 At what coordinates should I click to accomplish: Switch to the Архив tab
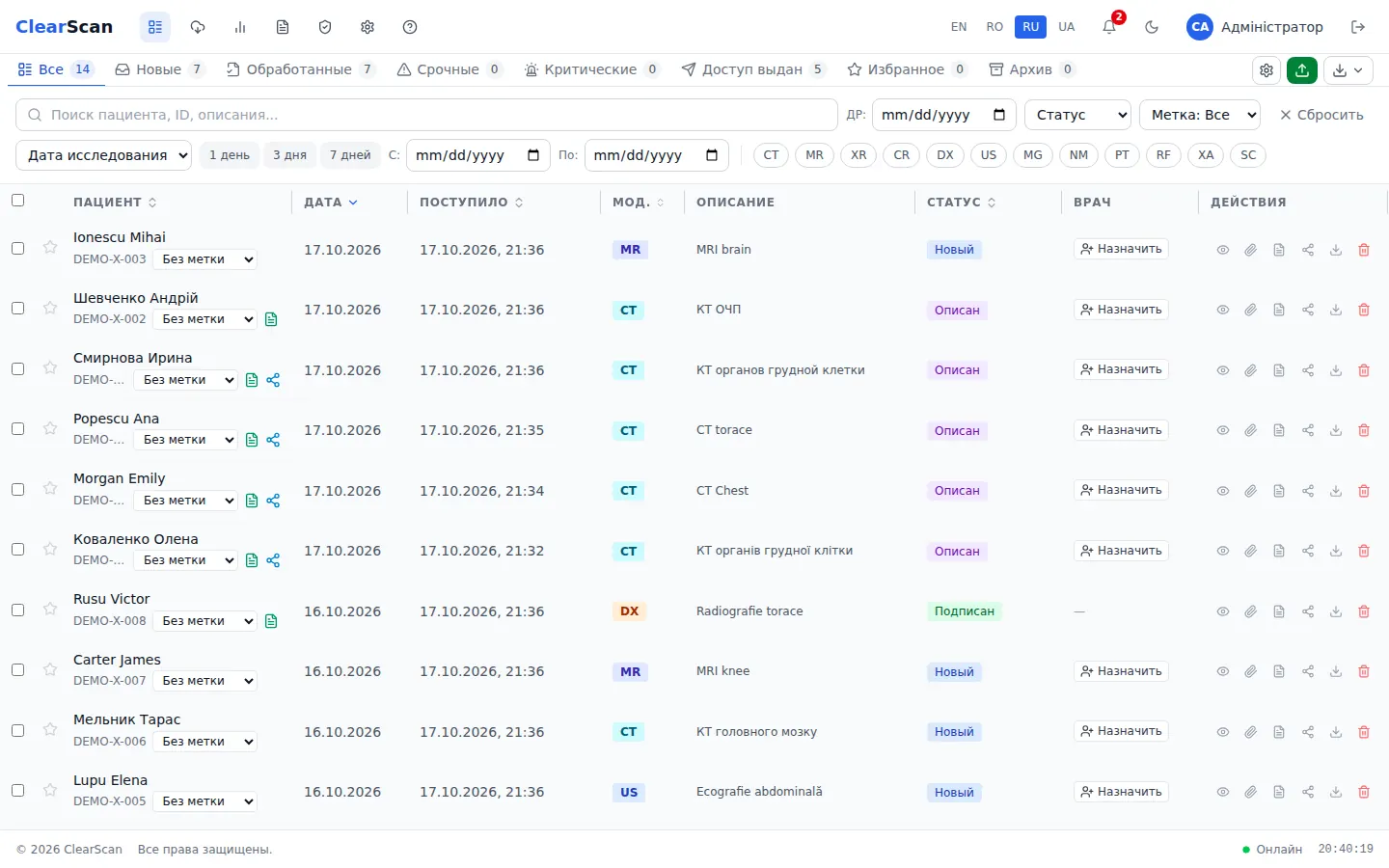click(x=1031, y=69)
